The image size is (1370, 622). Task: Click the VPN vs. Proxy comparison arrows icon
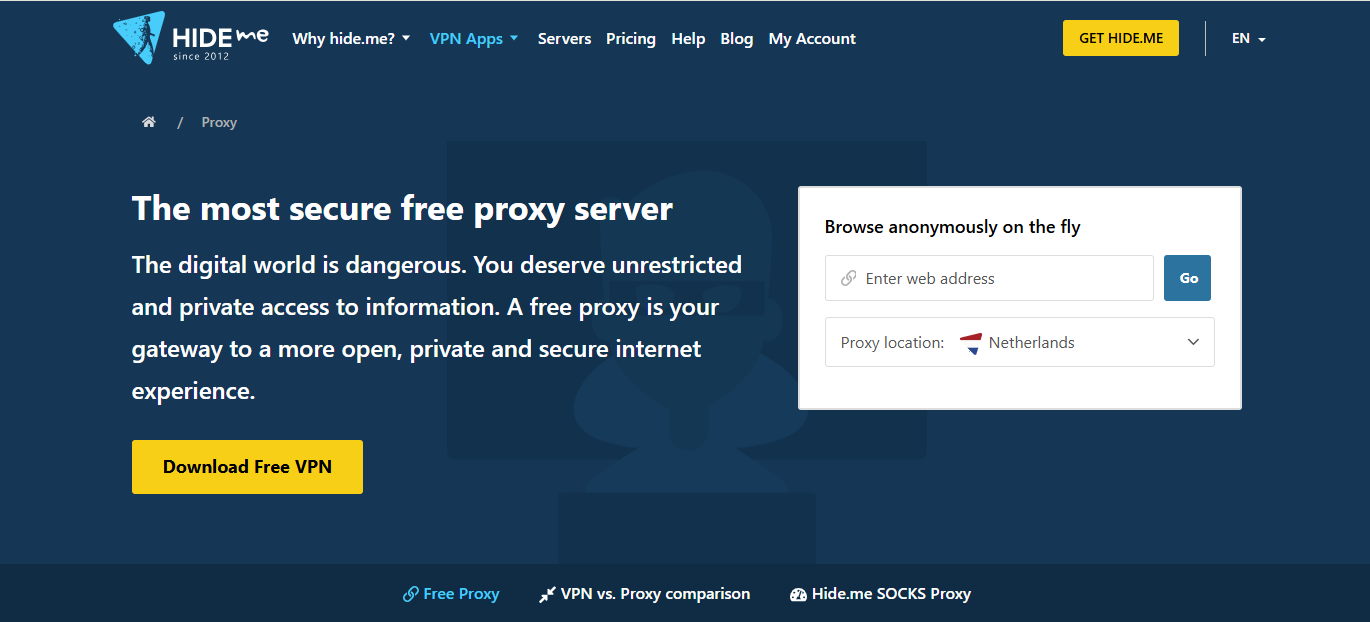tap(547, 594)
